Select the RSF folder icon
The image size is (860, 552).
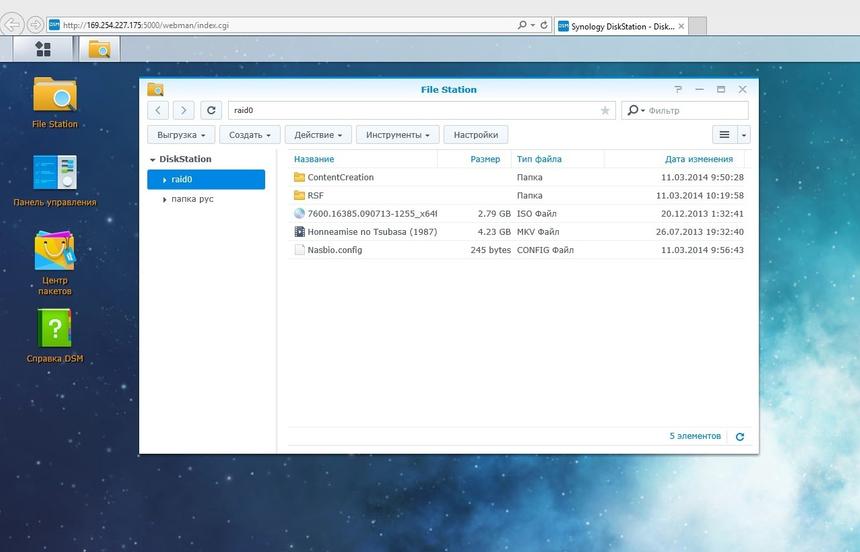299,195
